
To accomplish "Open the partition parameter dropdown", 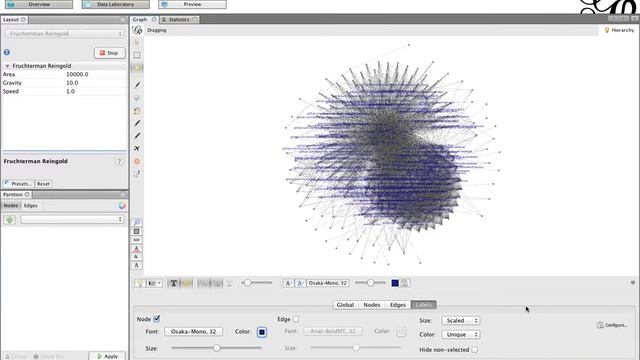I will pyautogui.click(x=72, y=220).
